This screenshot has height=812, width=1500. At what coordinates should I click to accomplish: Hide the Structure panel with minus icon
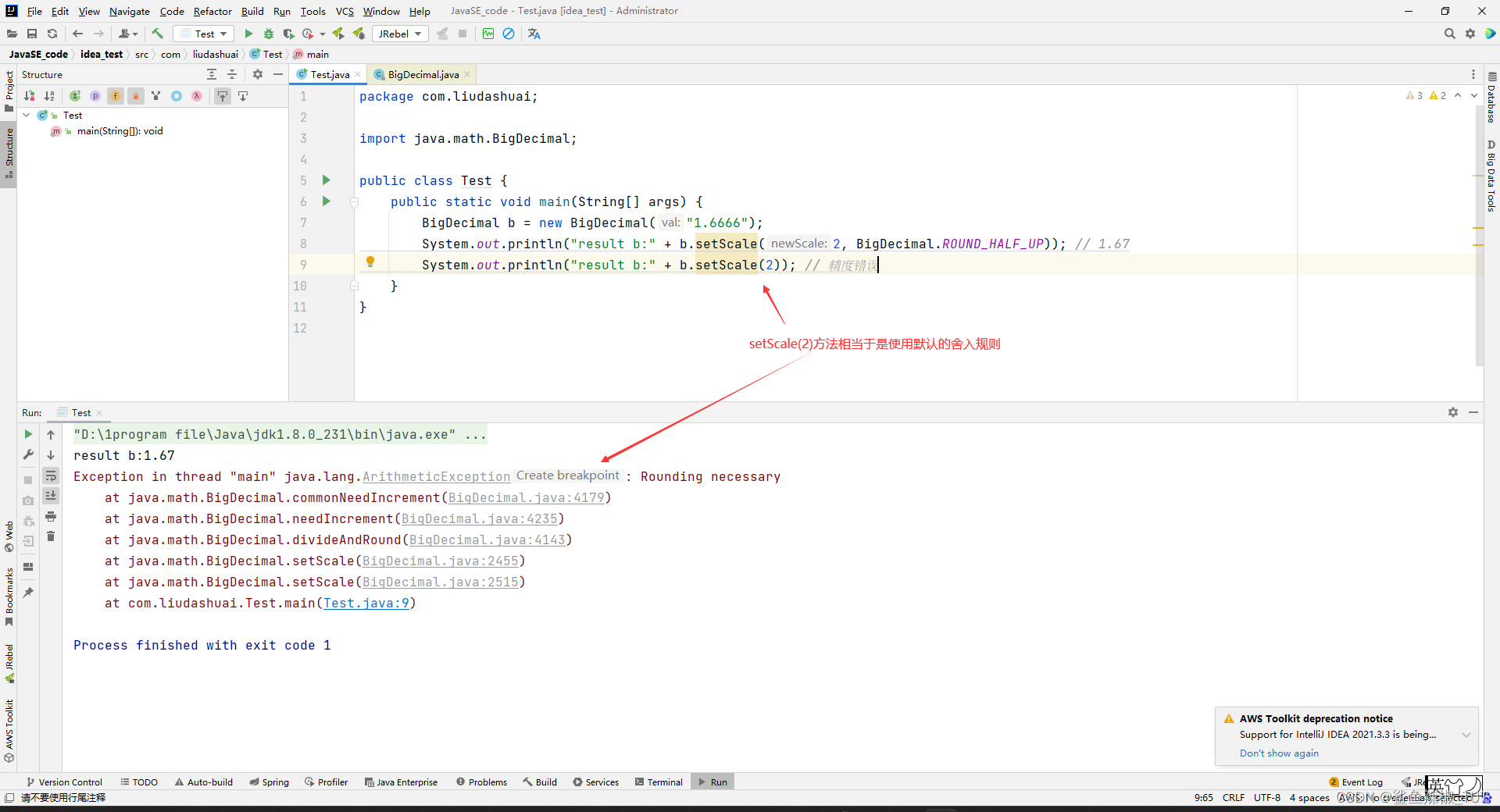click(278, 74)
